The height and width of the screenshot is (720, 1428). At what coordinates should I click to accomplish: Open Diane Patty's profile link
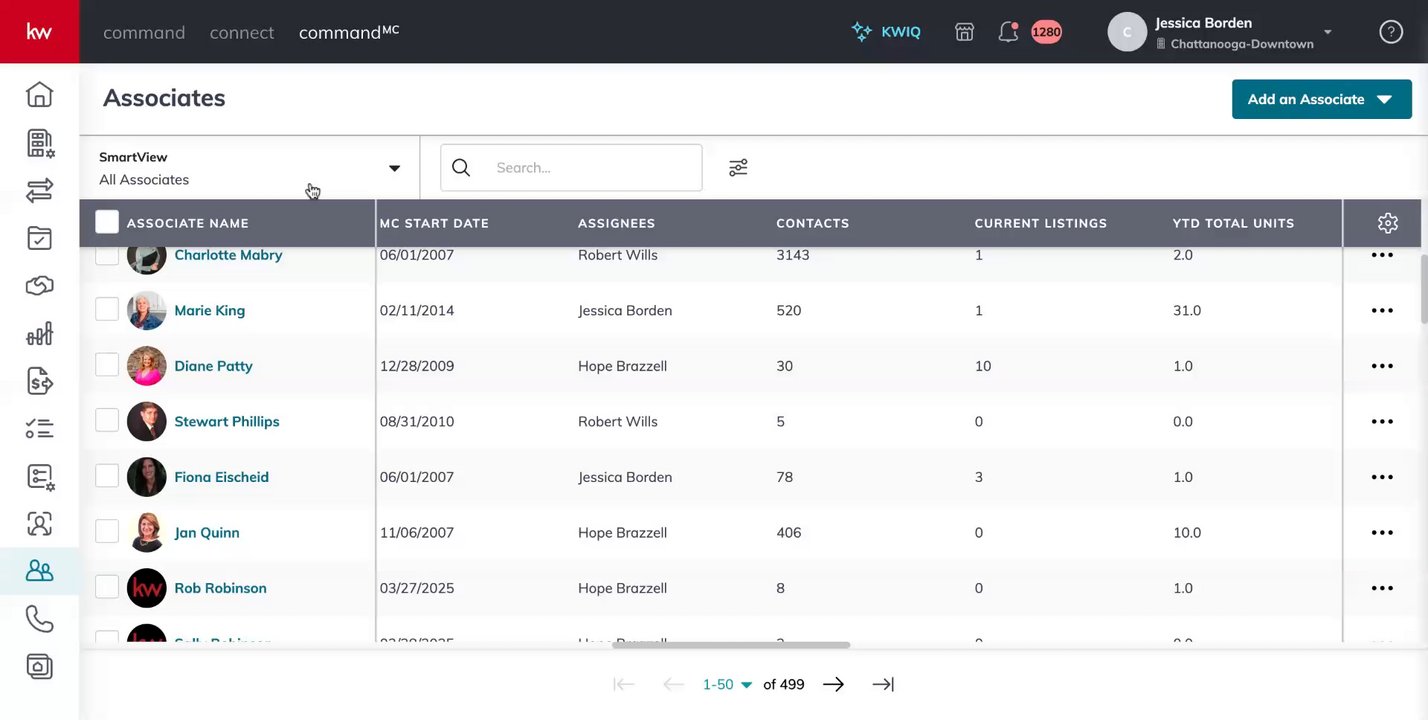(x=213, y=366)
